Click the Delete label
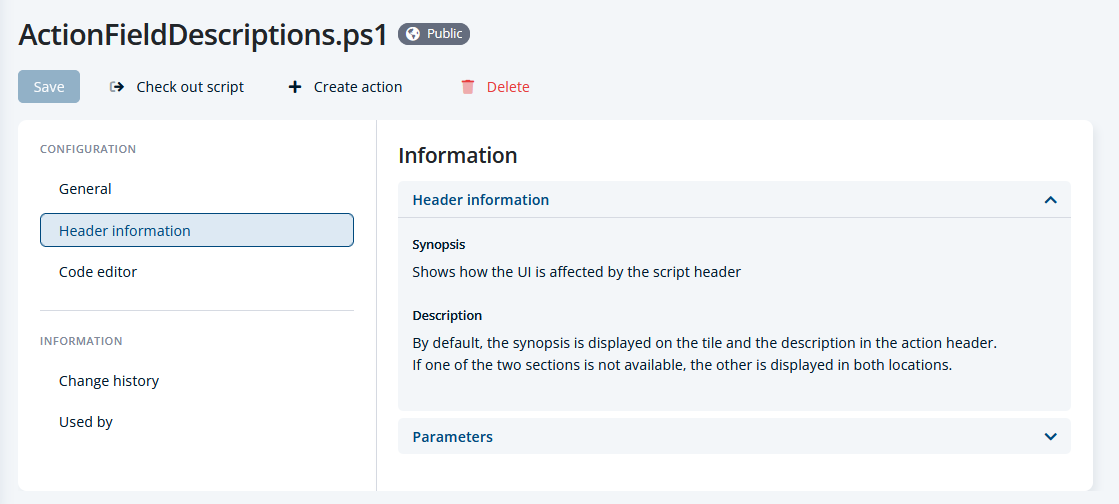This screenshot has height=504, width=1119. (x=508, y=87)
